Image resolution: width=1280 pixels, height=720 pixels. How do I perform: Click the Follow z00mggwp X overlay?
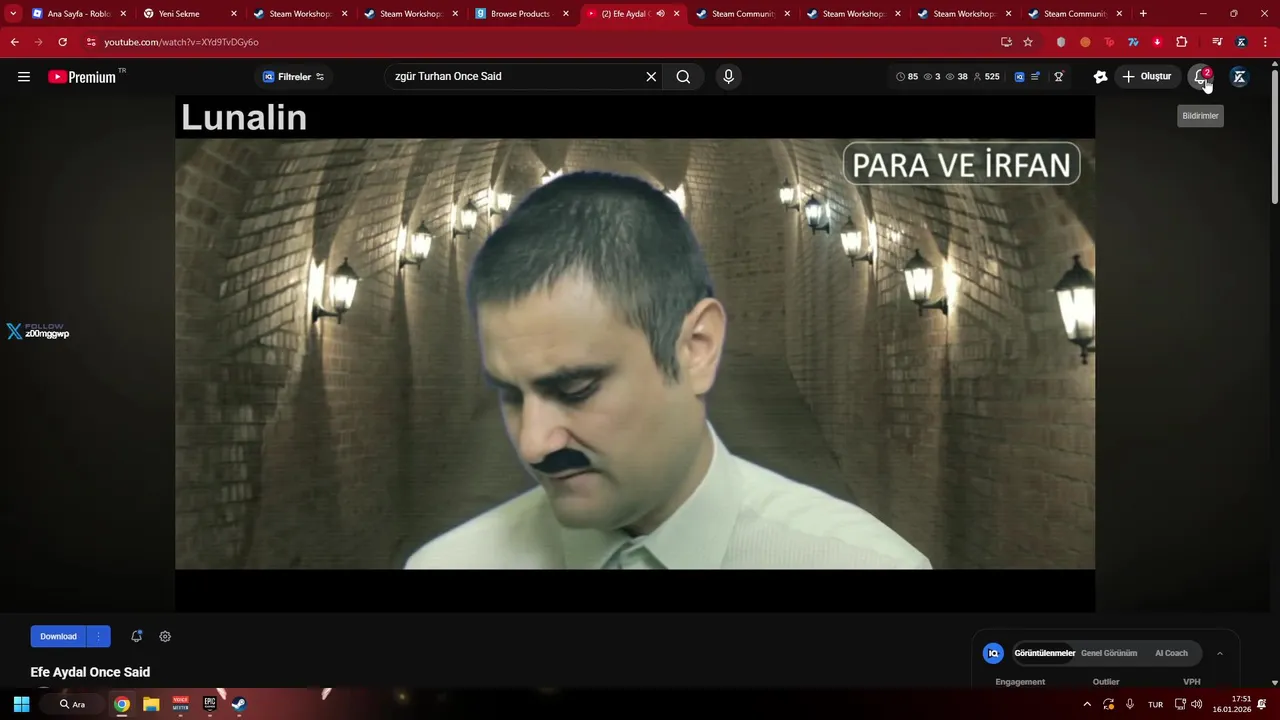(x=38, y=331)
